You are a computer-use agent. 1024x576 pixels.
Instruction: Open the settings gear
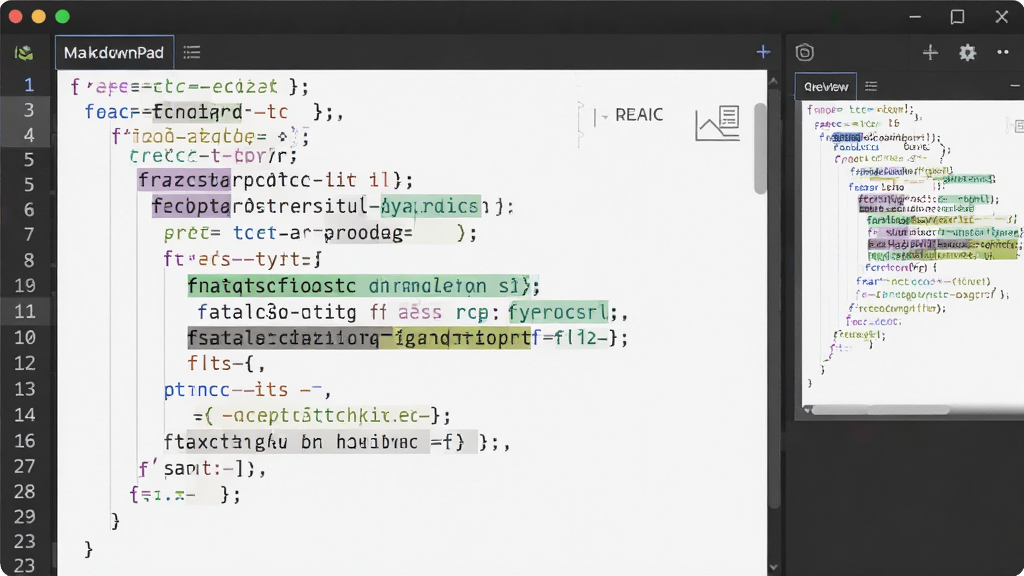pos(967,52)
